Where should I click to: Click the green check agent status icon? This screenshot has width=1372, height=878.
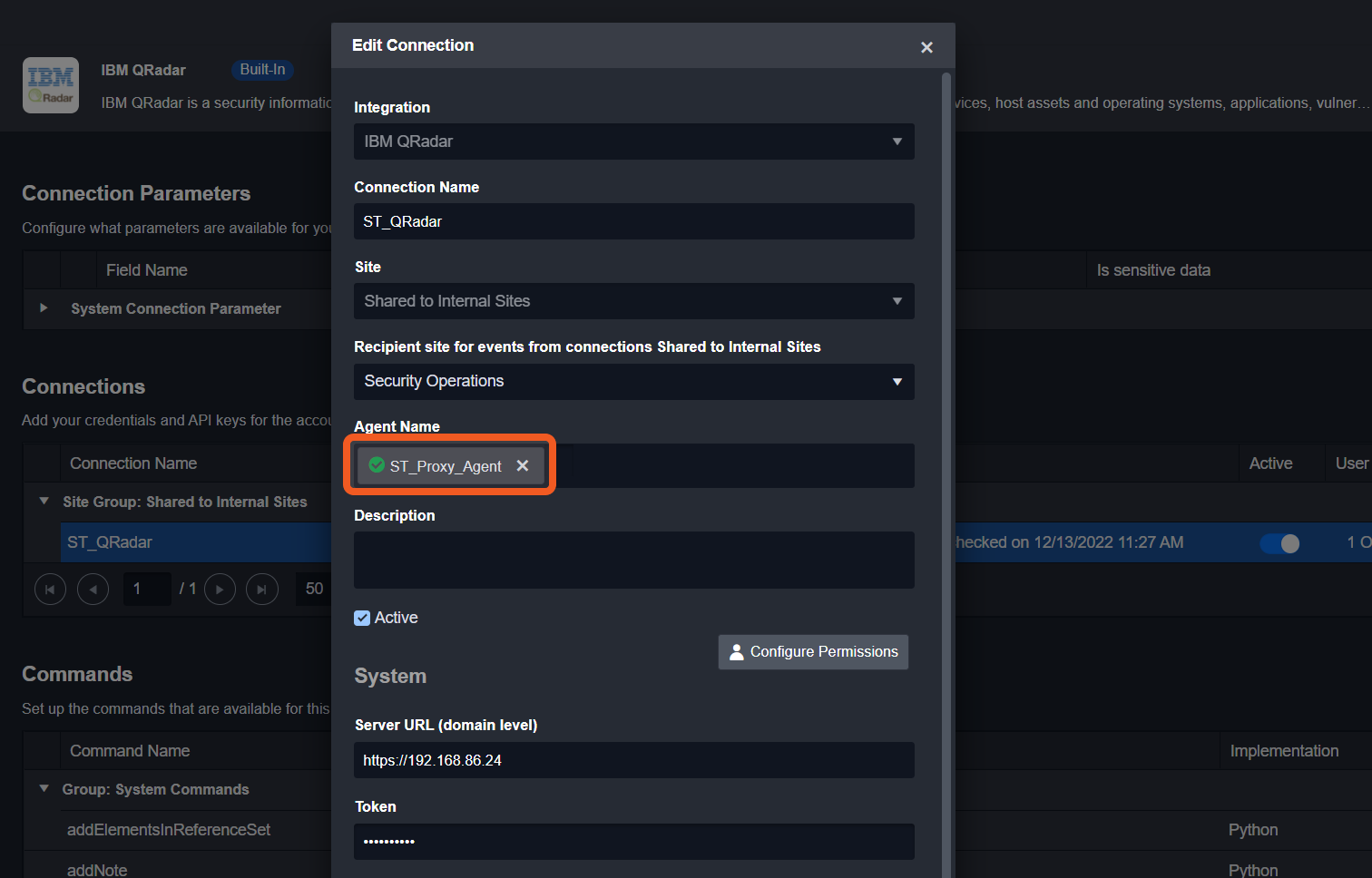click(x=377, y=465)
